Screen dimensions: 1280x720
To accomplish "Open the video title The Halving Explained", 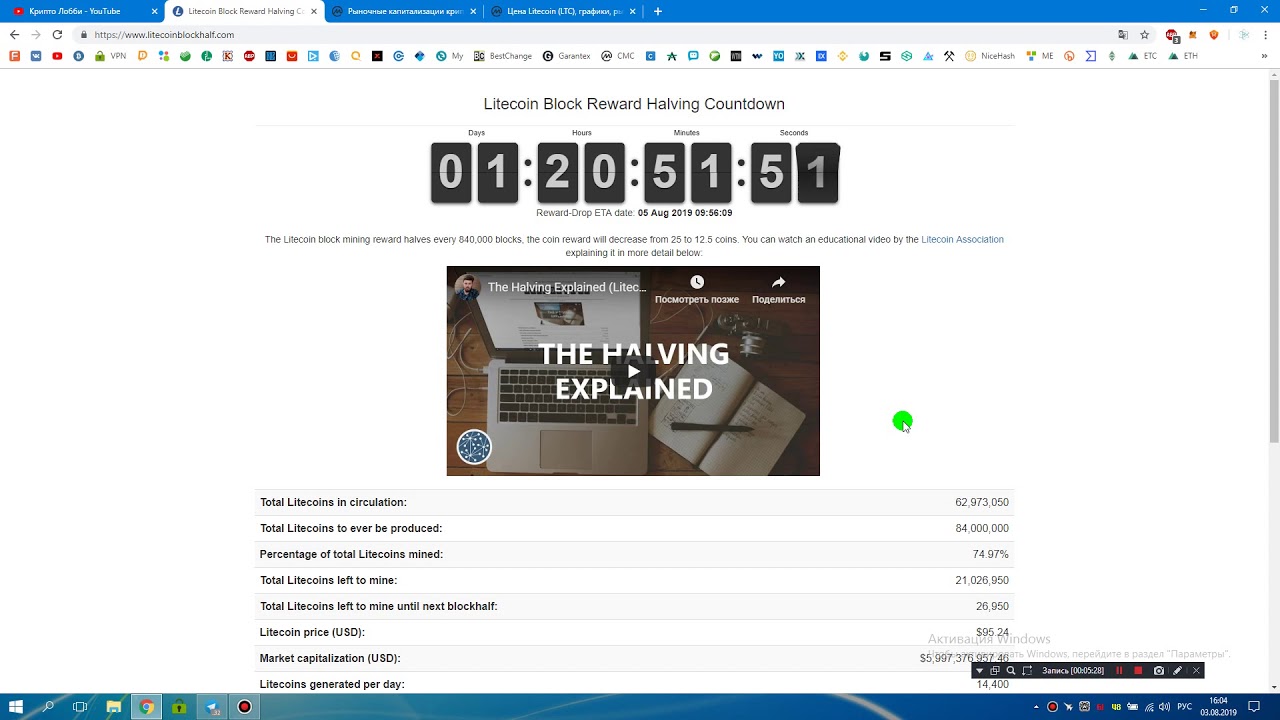I will 567,287.
